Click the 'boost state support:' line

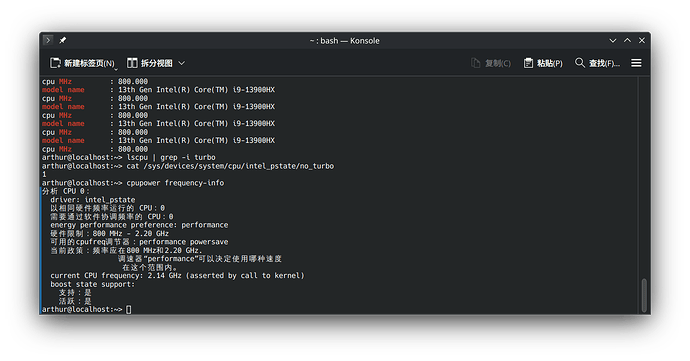[x=92, y=284]
